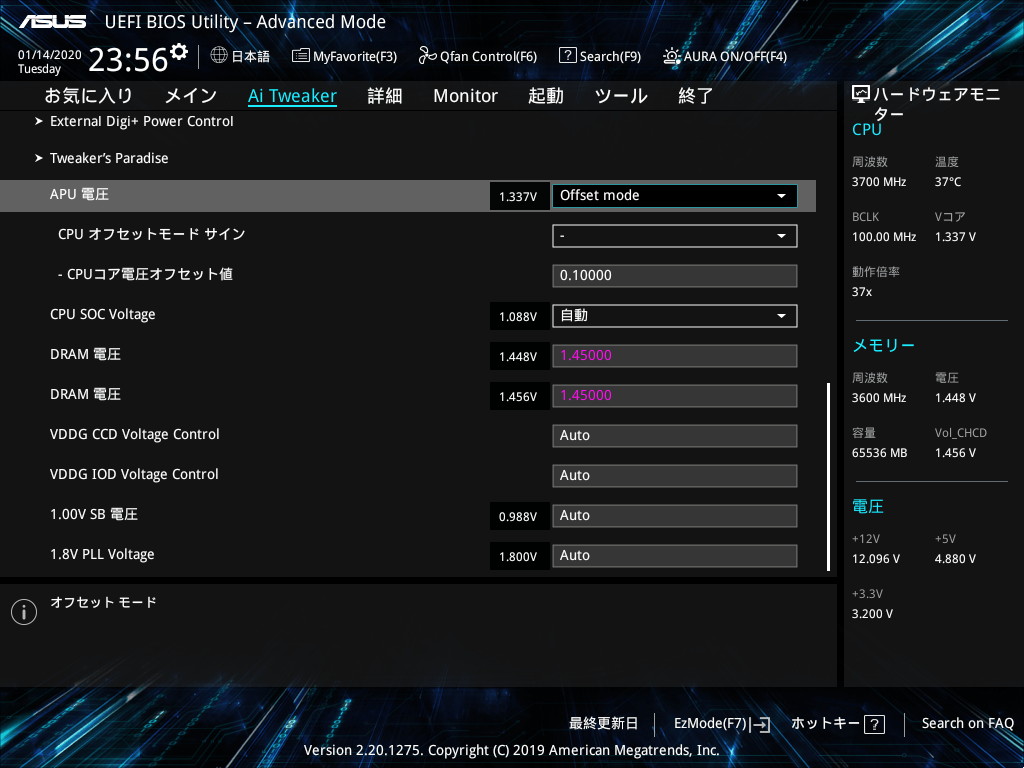Open the お気に入り tab
This screenshot has width=1024, height=768.
(89, 96)
